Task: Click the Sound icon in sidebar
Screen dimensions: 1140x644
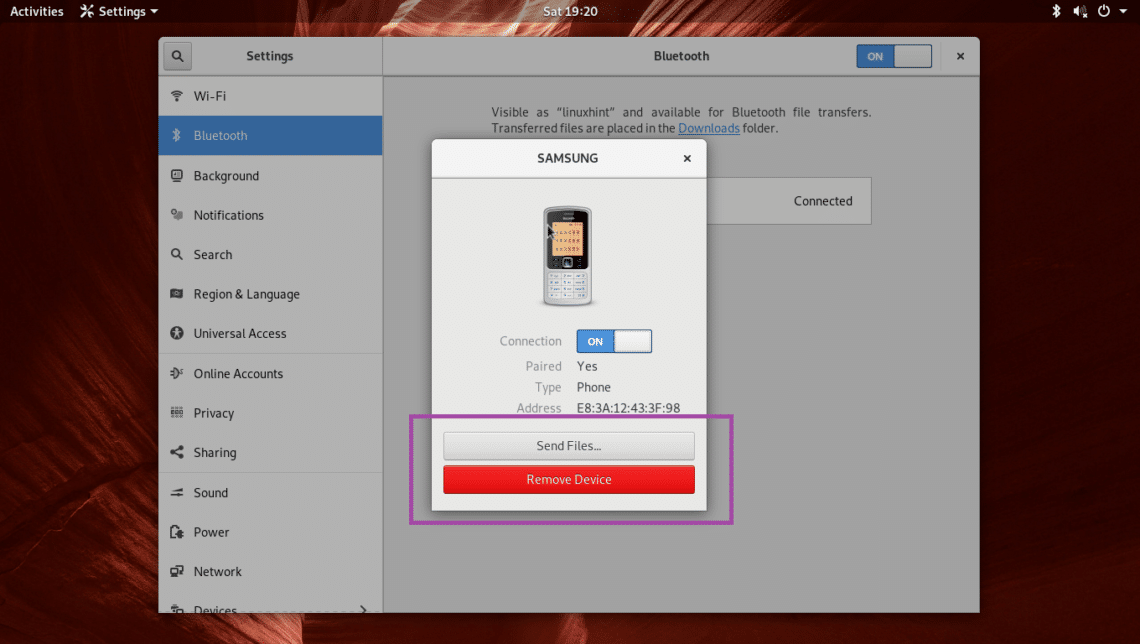Action: point(177,492)
